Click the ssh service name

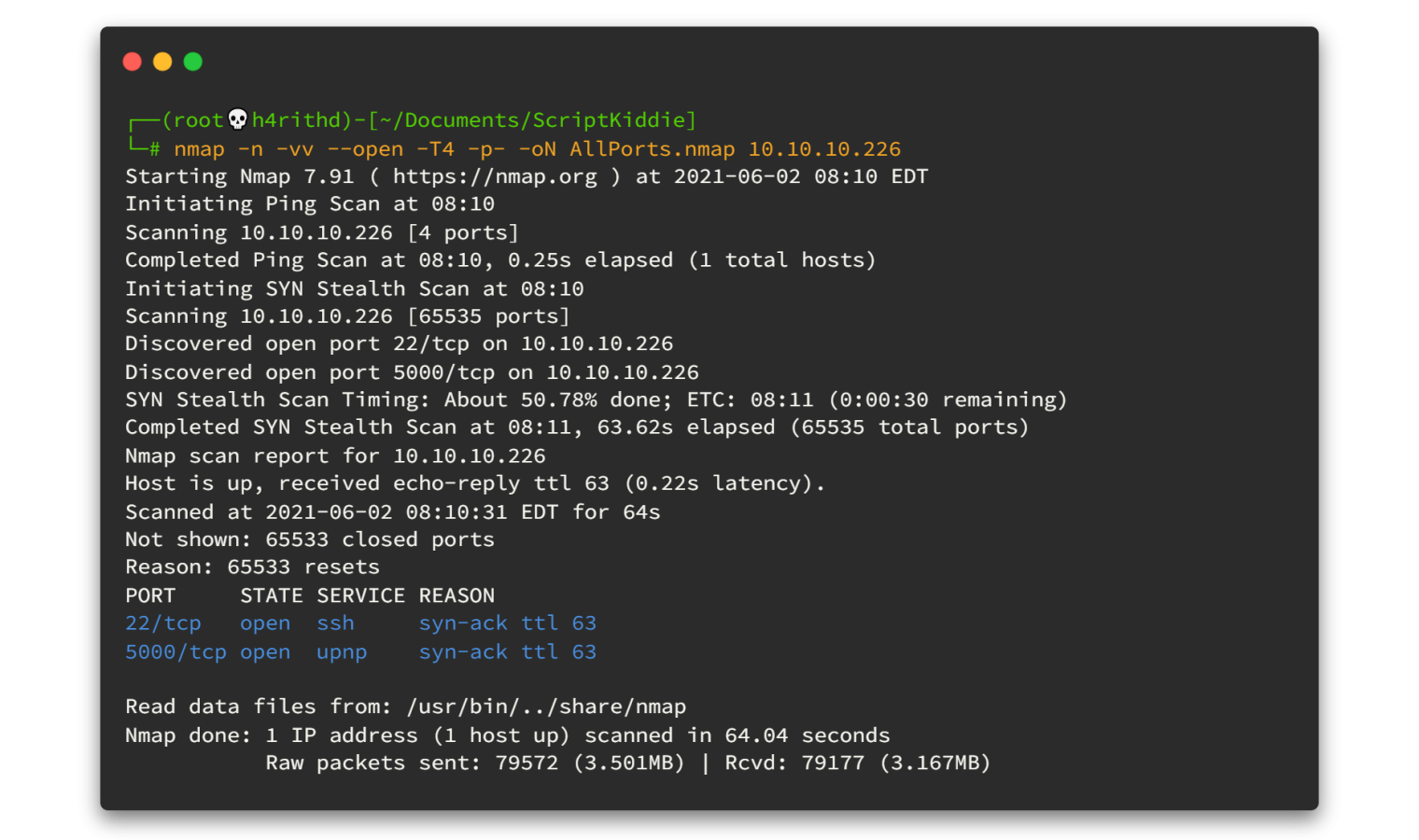pyautogui.click(x=335, y=623)
